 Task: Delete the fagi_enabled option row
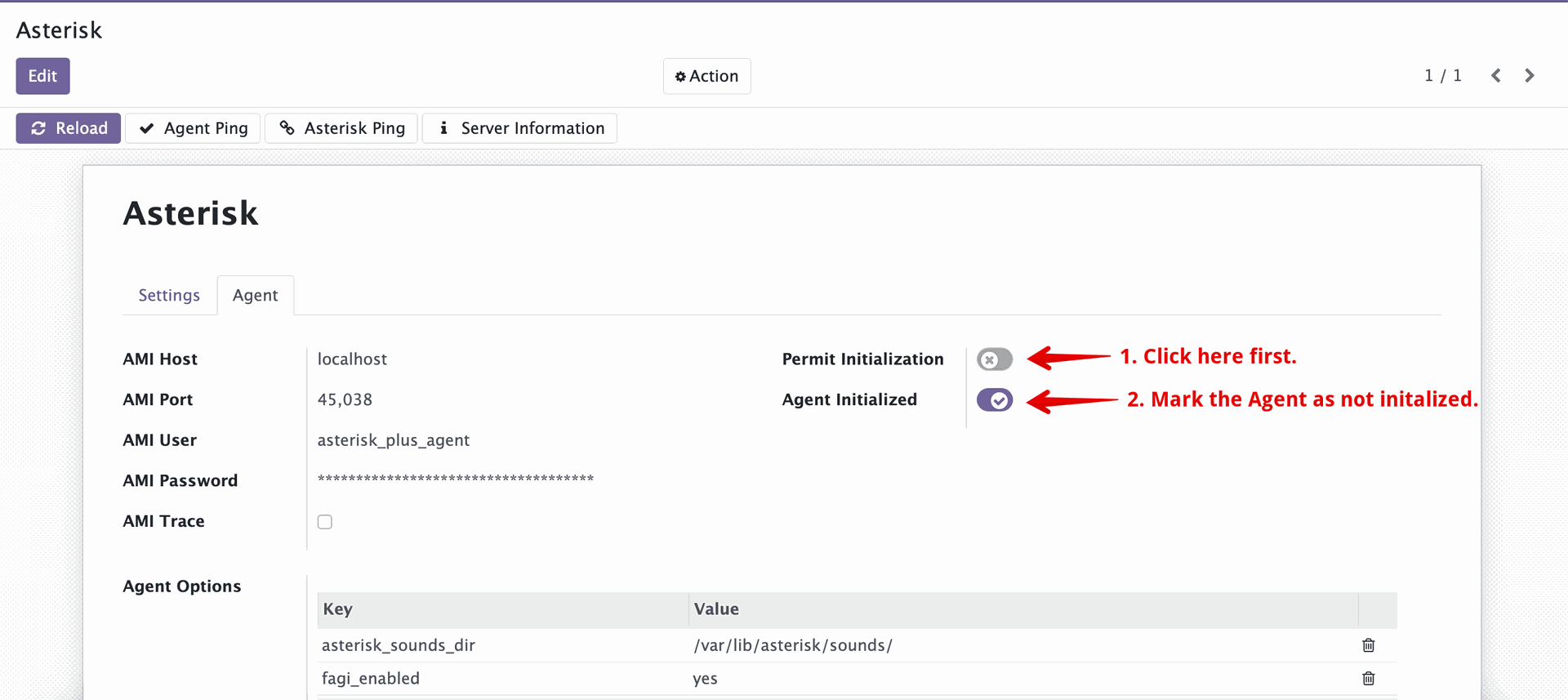[x=1369, y=679]
